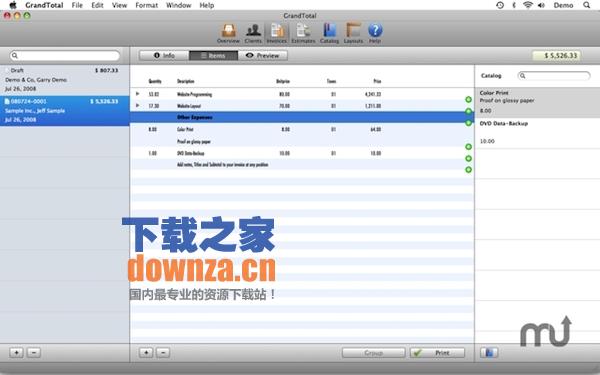This screenshot has height=375, width=600.
Task: Click the Group button
Action: (x=373, y=353)
